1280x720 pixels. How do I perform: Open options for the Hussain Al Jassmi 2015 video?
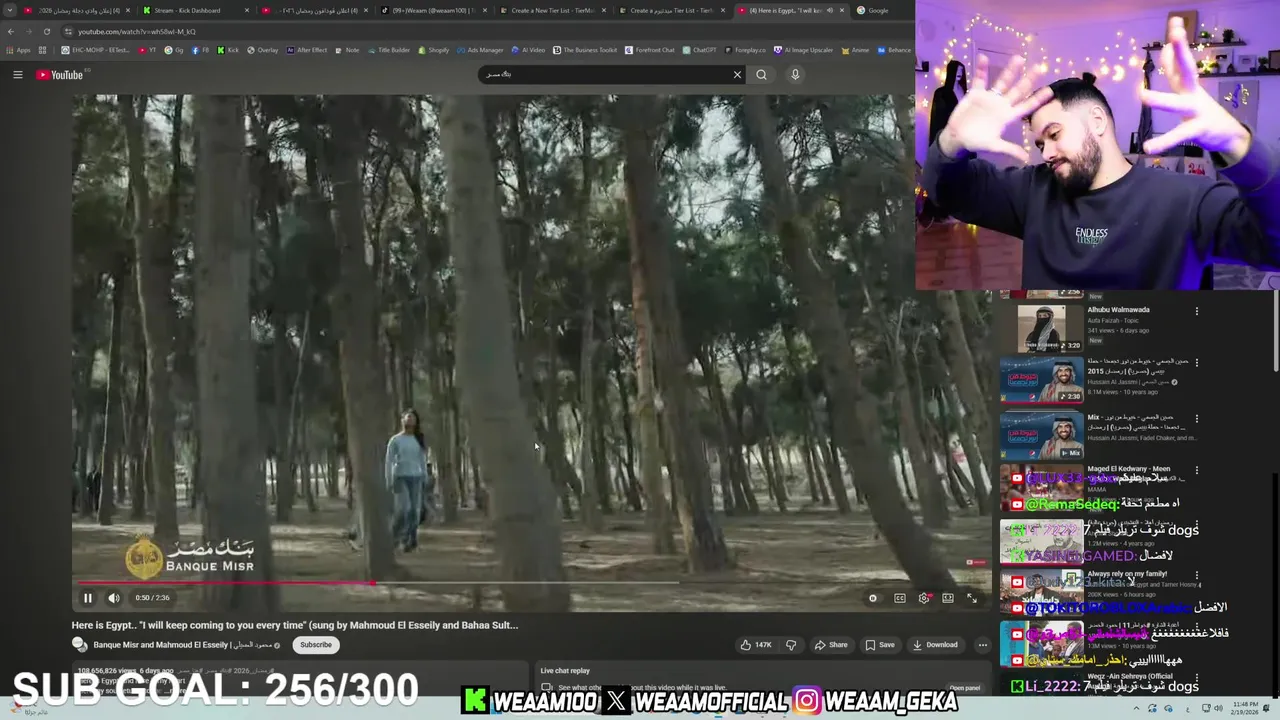[x=1196, y=363]
